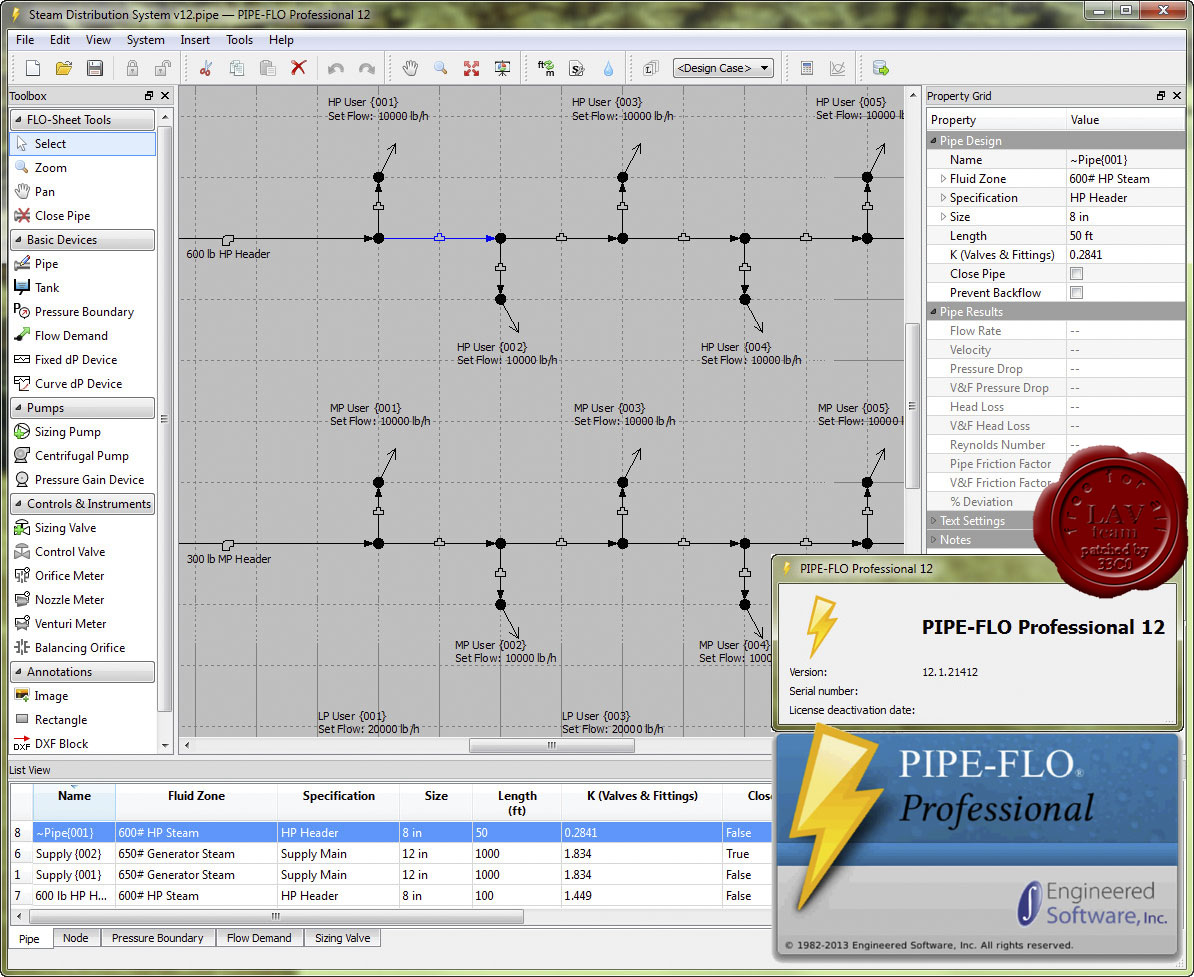The width and height of the screenshot is (1194, 977).
Task: Expand the Fluid Zone property row
Action: pyautogui.click(x=943, y=178)
